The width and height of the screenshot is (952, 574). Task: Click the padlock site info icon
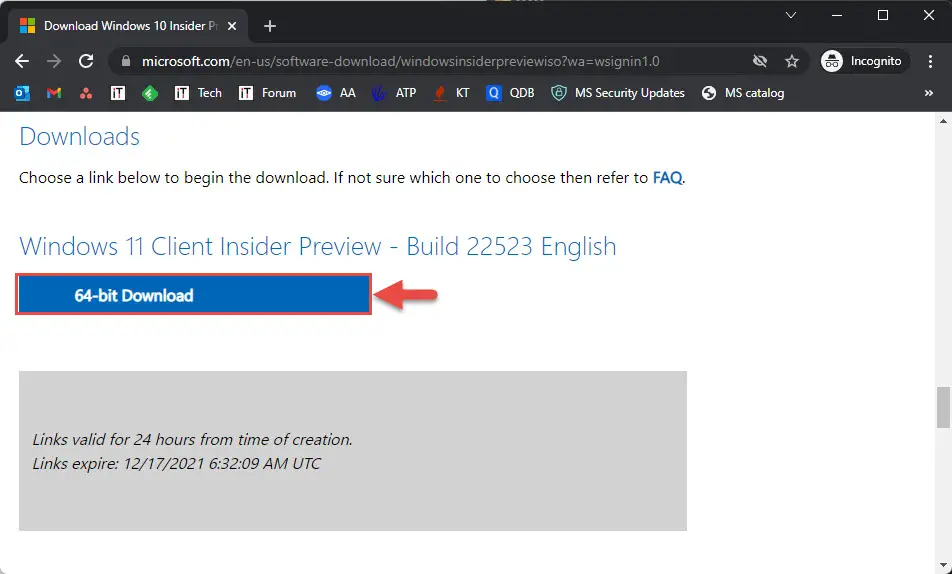(x=126, y=61)
